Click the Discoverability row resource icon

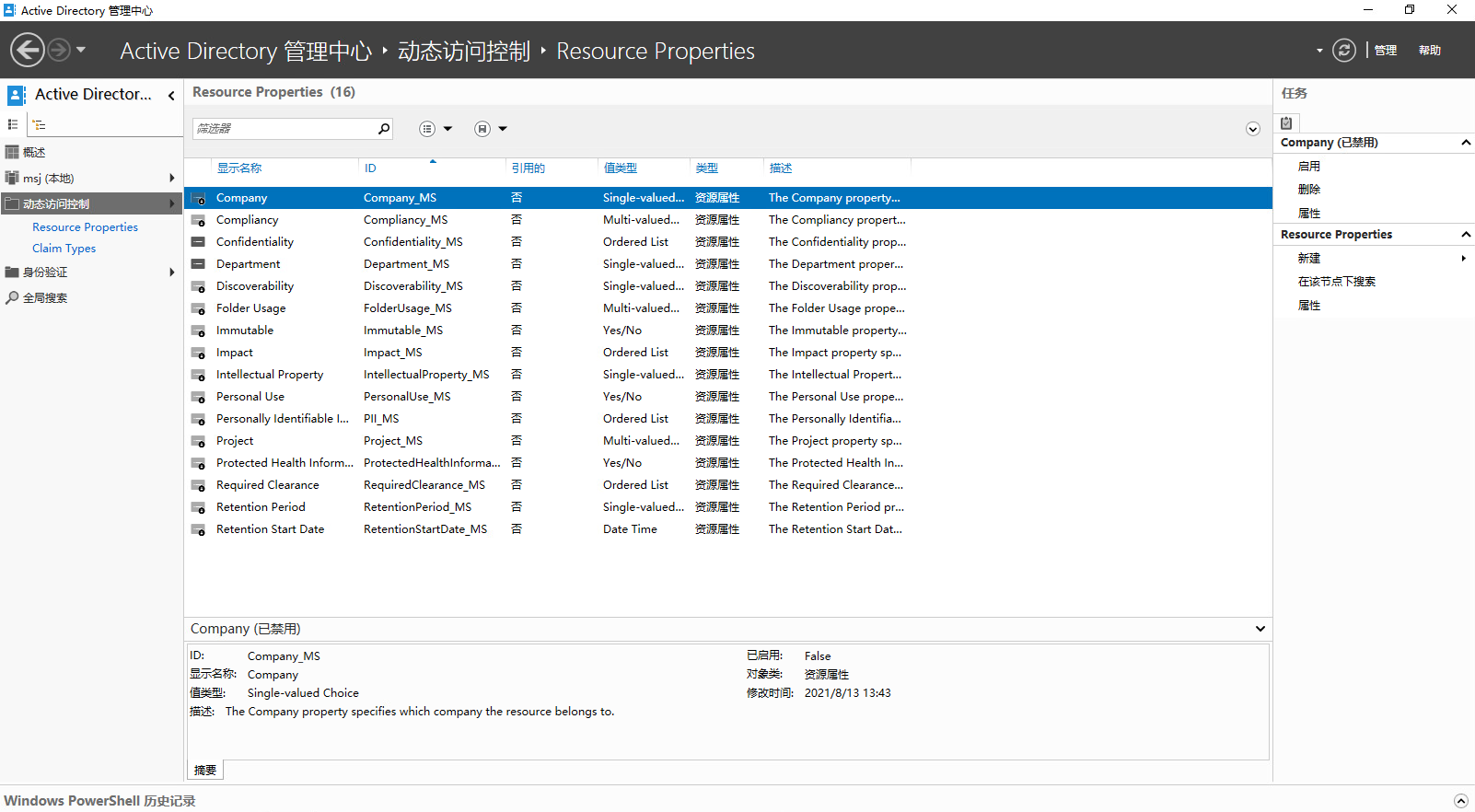pyautogui.click(x=198, y=286)
